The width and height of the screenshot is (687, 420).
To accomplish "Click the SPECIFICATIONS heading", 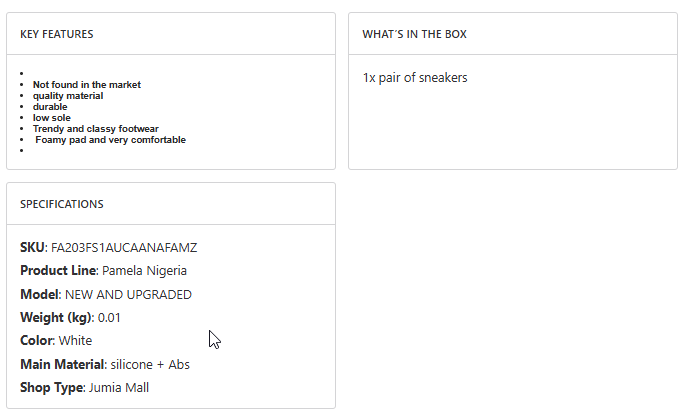I will (x=62, y=204).
